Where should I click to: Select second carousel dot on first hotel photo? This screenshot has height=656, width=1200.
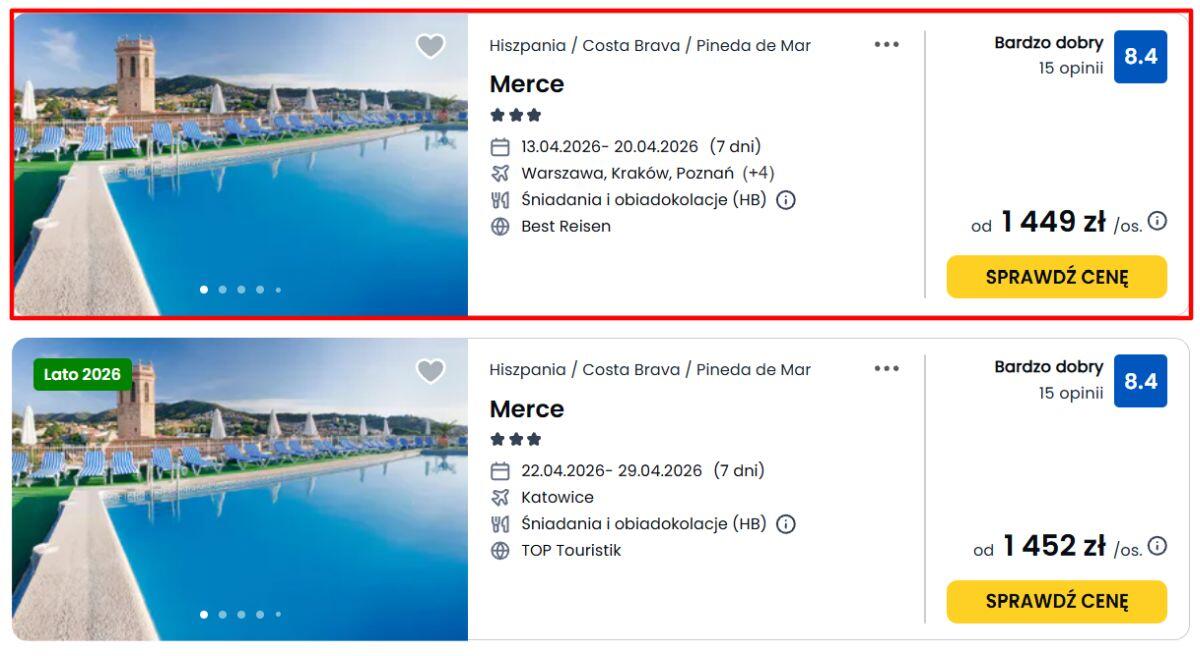223,290
